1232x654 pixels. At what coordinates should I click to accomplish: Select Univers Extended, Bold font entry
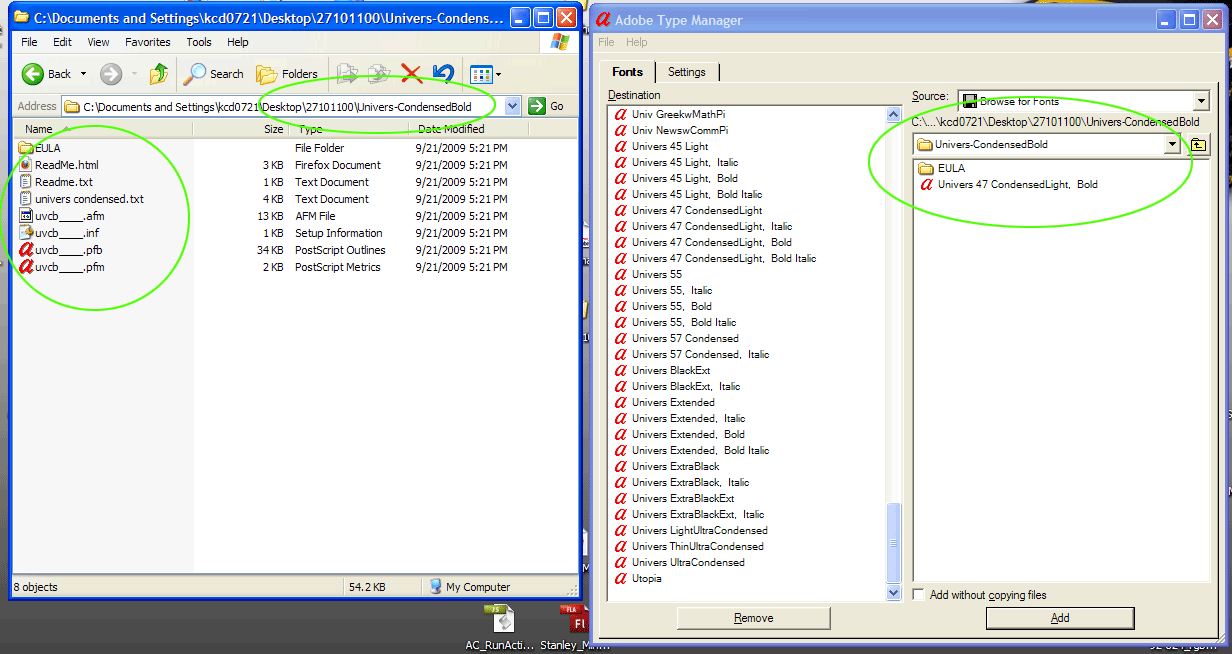pyautogui.click(x=679, y=434)
